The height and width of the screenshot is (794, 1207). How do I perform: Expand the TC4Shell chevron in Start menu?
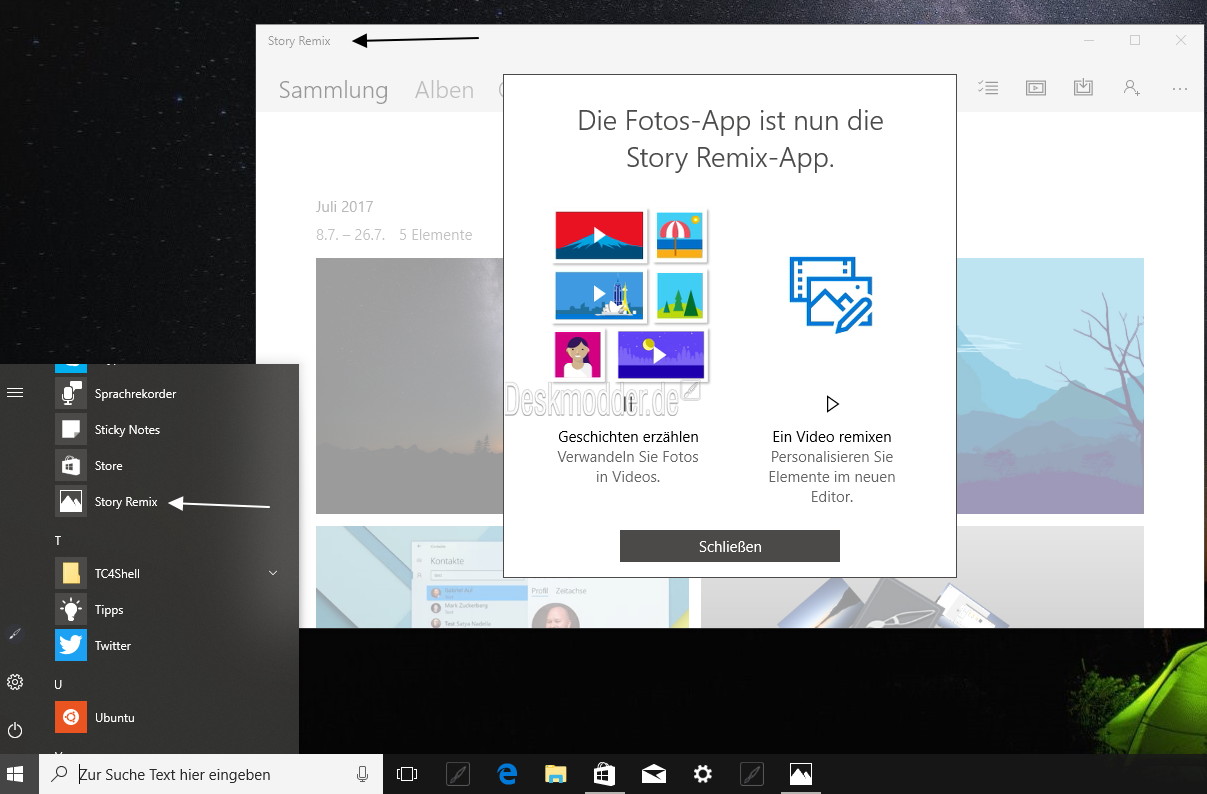pos(273,573)
